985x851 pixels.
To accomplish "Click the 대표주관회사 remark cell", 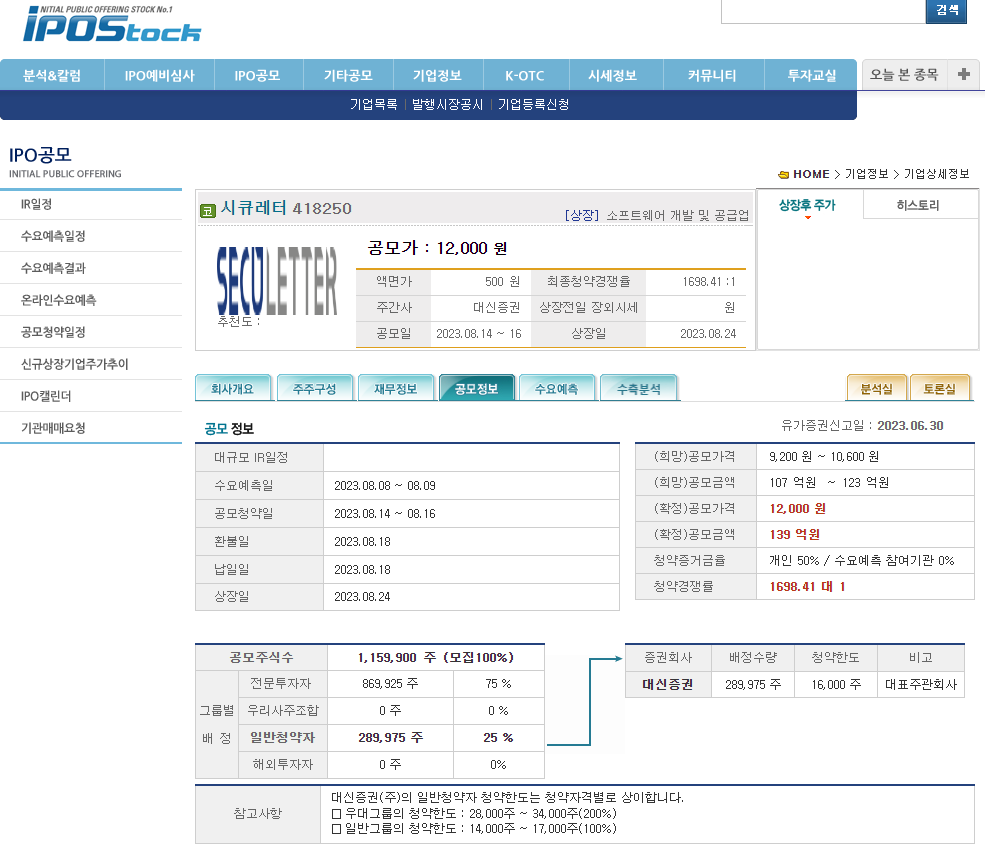I will pyautogui.click(x=921, y=685).
